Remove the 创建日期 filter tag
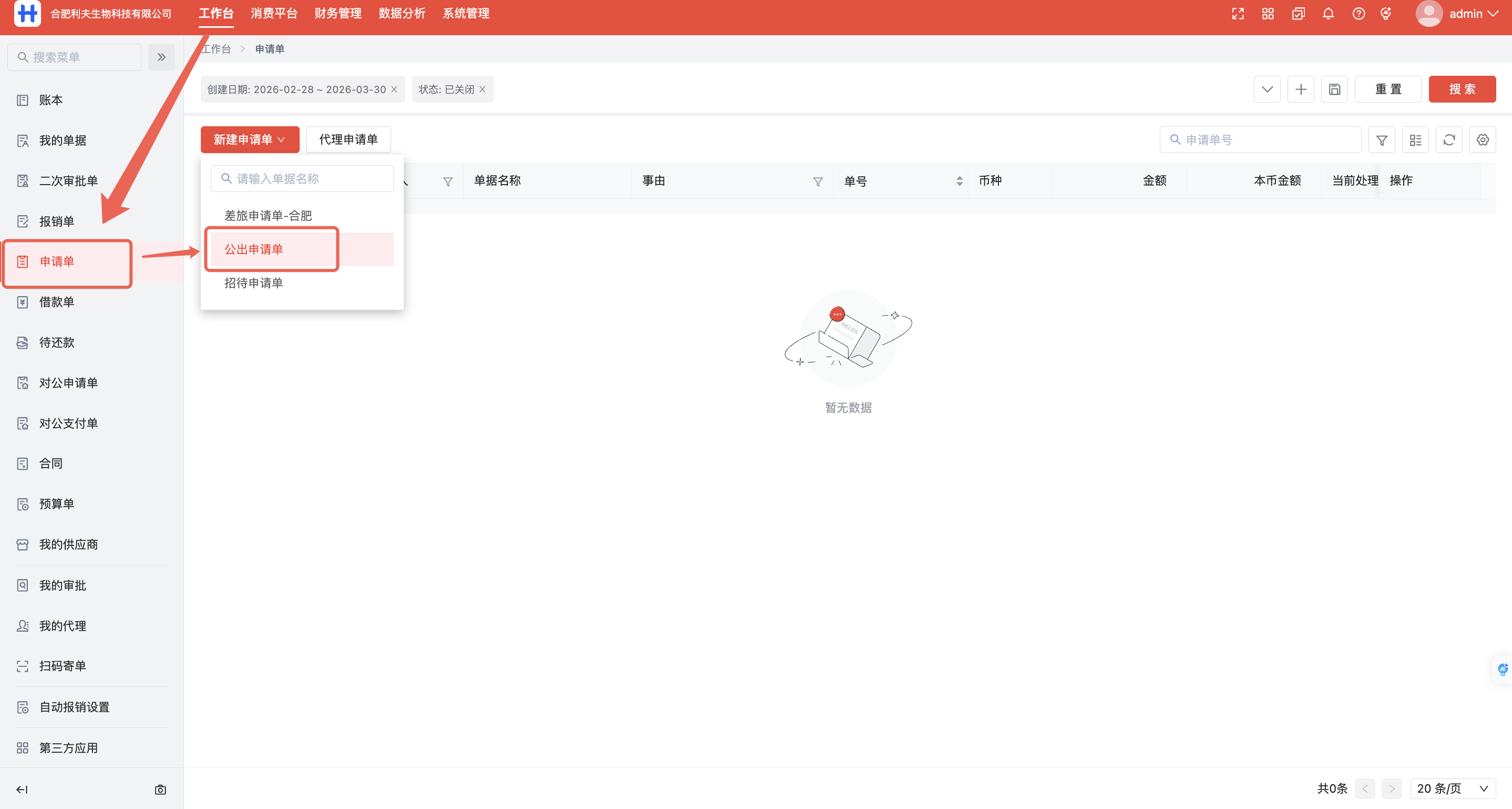 click(394, 89)
